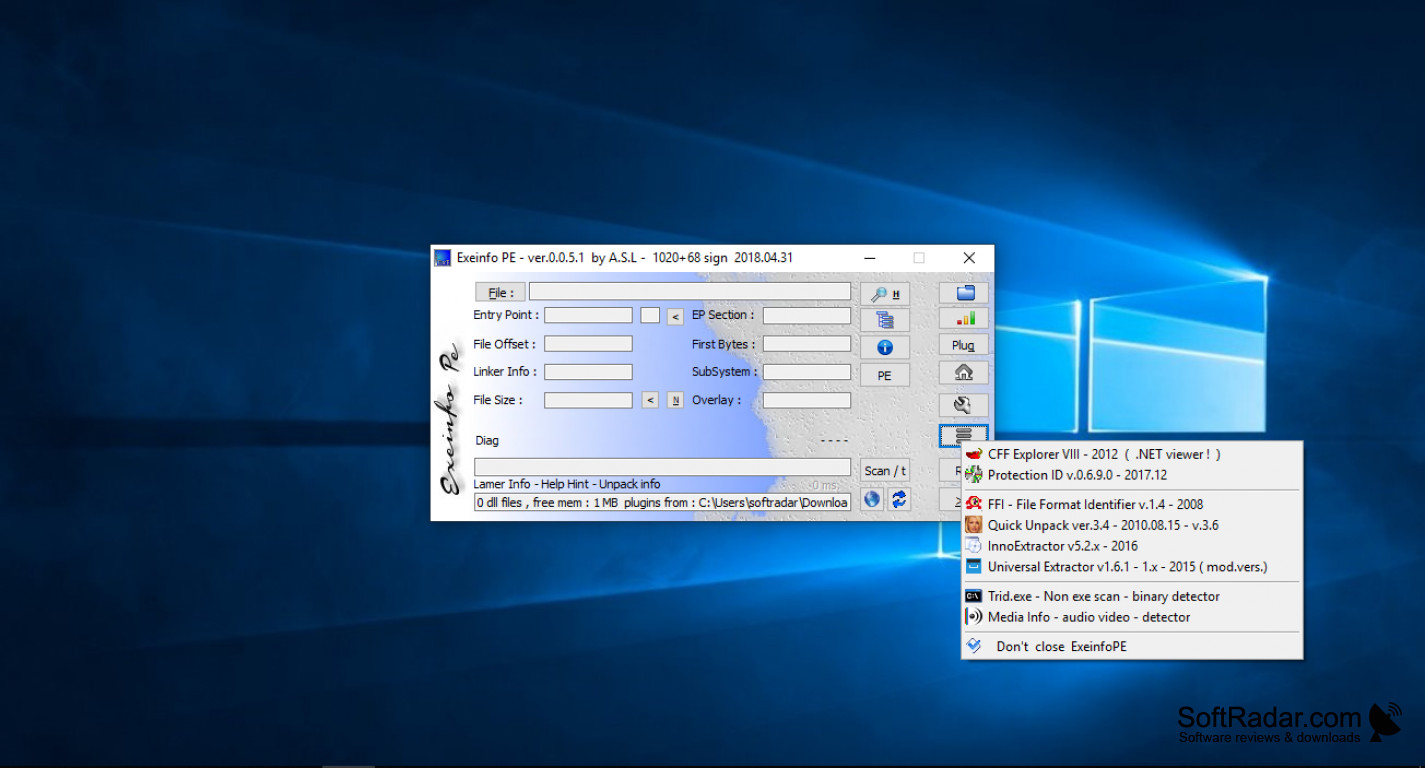Launch CFF Explorer VIII from the menu
The height and width of the screenshot is (768, 1425).
1132,454
